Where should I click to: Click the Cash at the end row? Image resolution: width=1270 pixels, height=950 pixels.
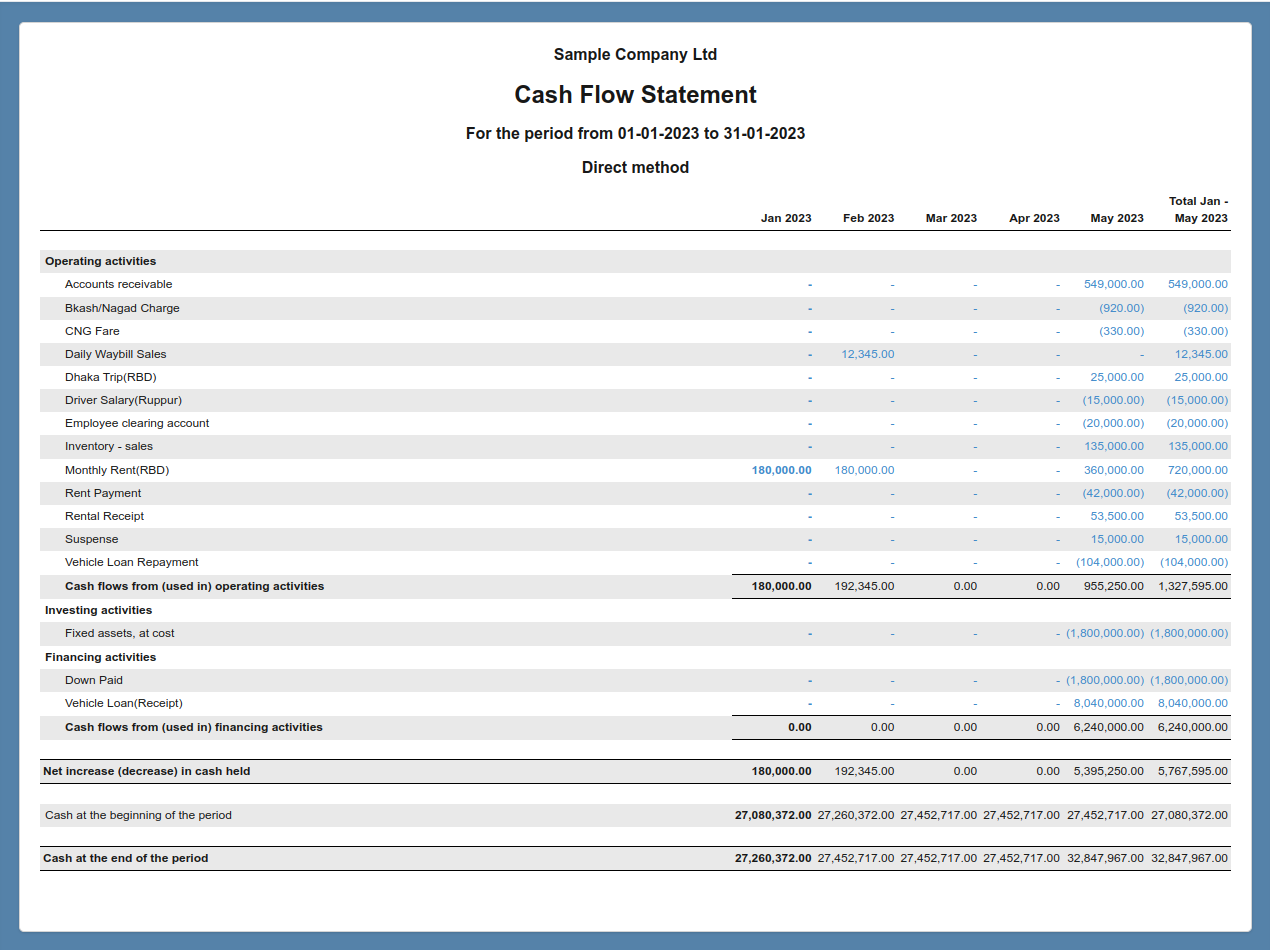125,858
